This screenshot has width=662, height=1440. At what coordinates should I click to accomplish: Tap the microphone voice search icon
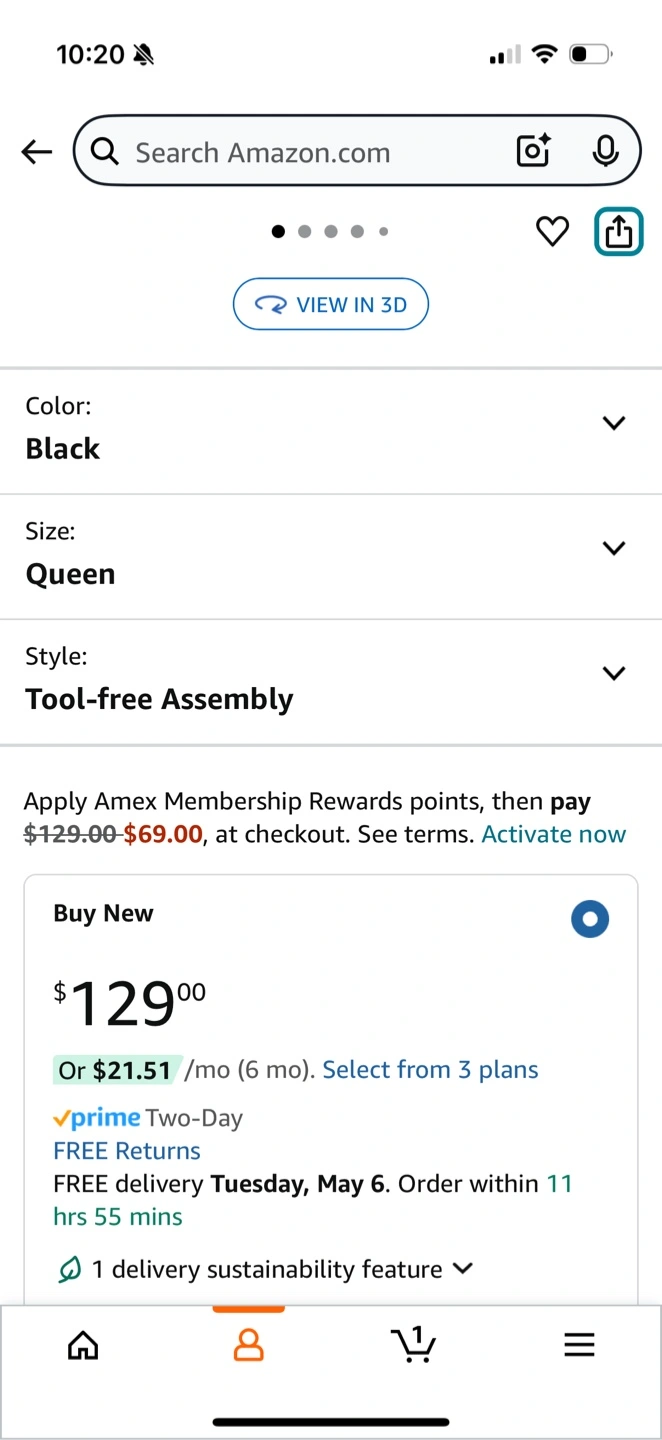(x=604, y=152)
